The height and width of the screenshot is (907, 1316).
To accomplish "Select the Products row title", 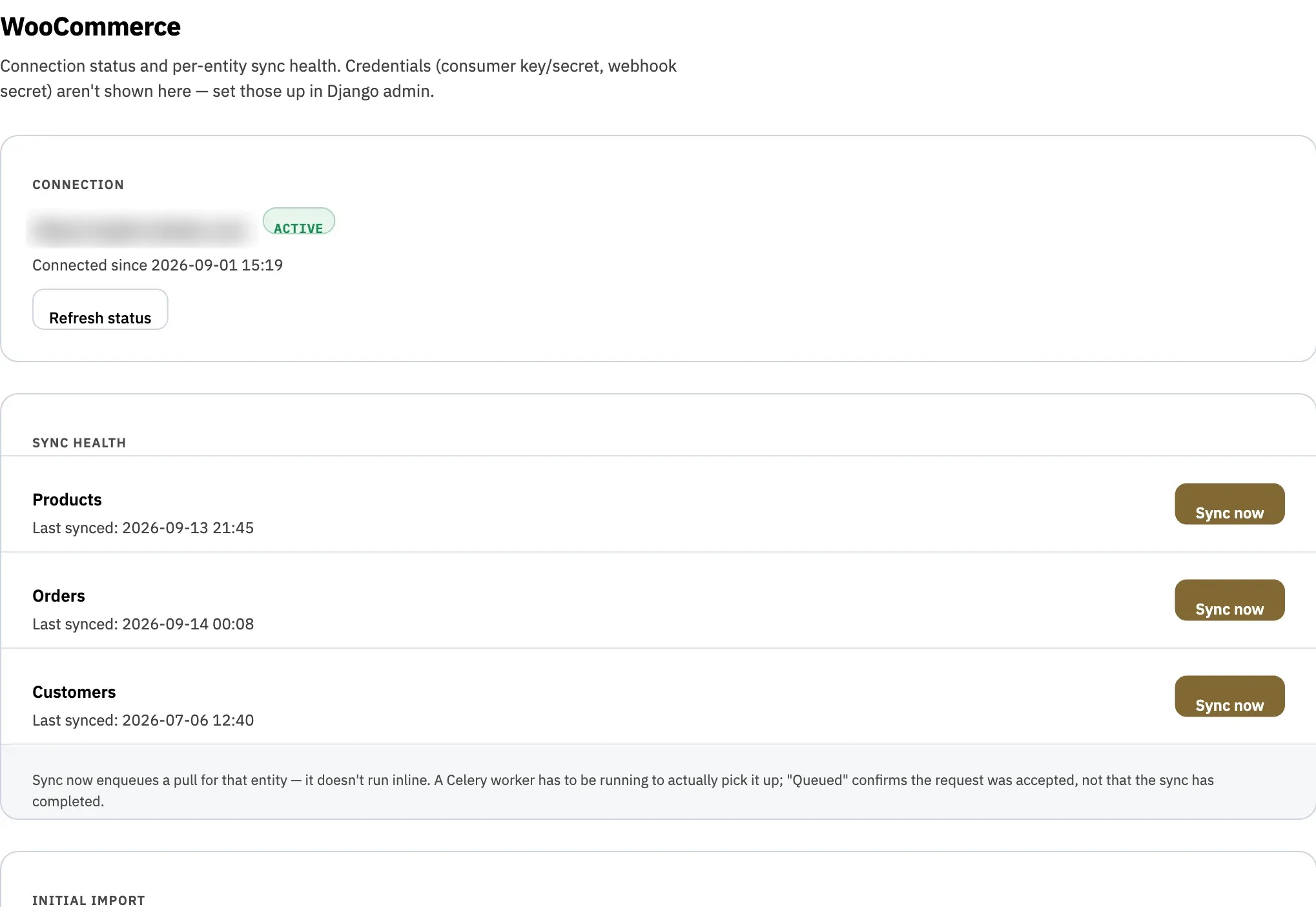I will pos(67,500).
